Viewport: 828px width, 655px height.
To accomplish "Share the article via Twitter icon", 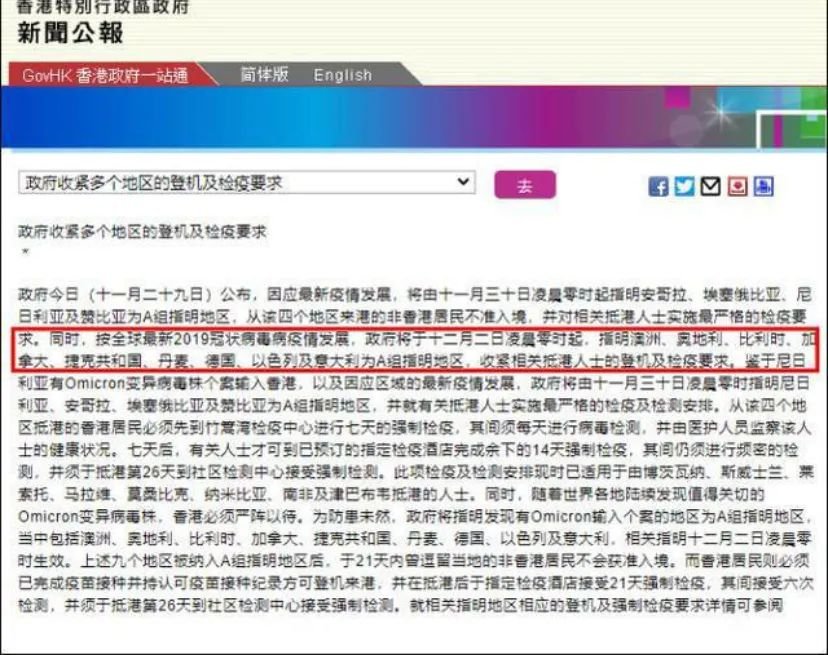I will click(684, 186).
